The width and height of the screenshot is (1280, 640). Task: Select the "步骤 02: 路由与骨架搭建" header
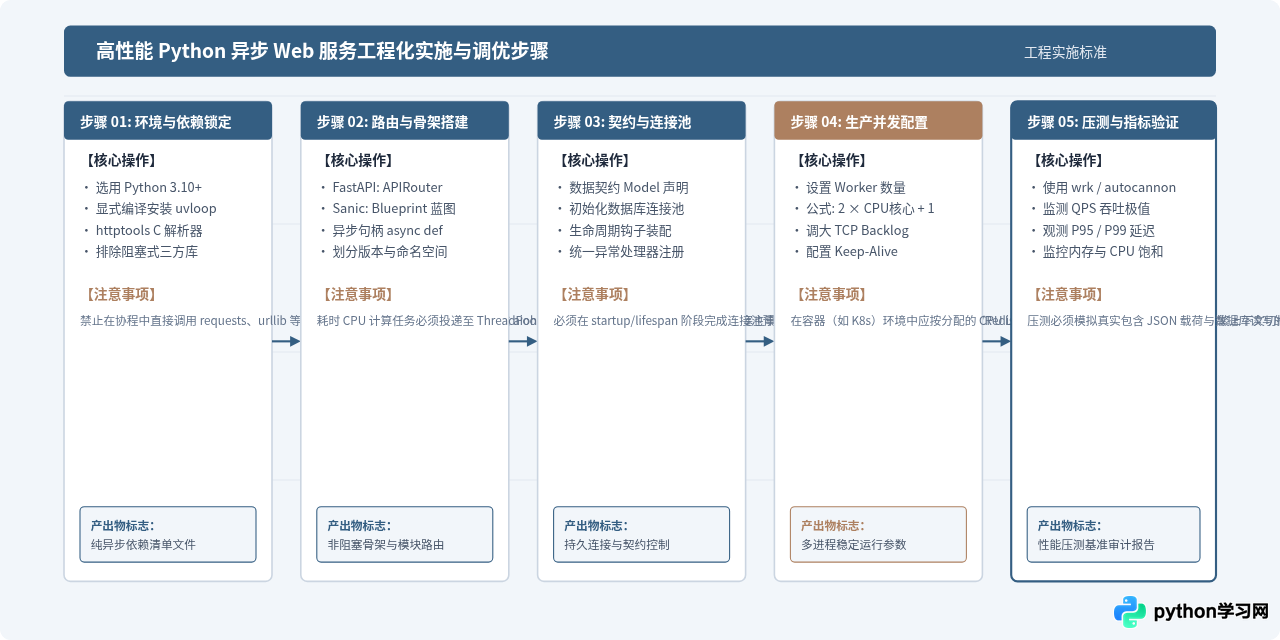(x=405, y=120)
